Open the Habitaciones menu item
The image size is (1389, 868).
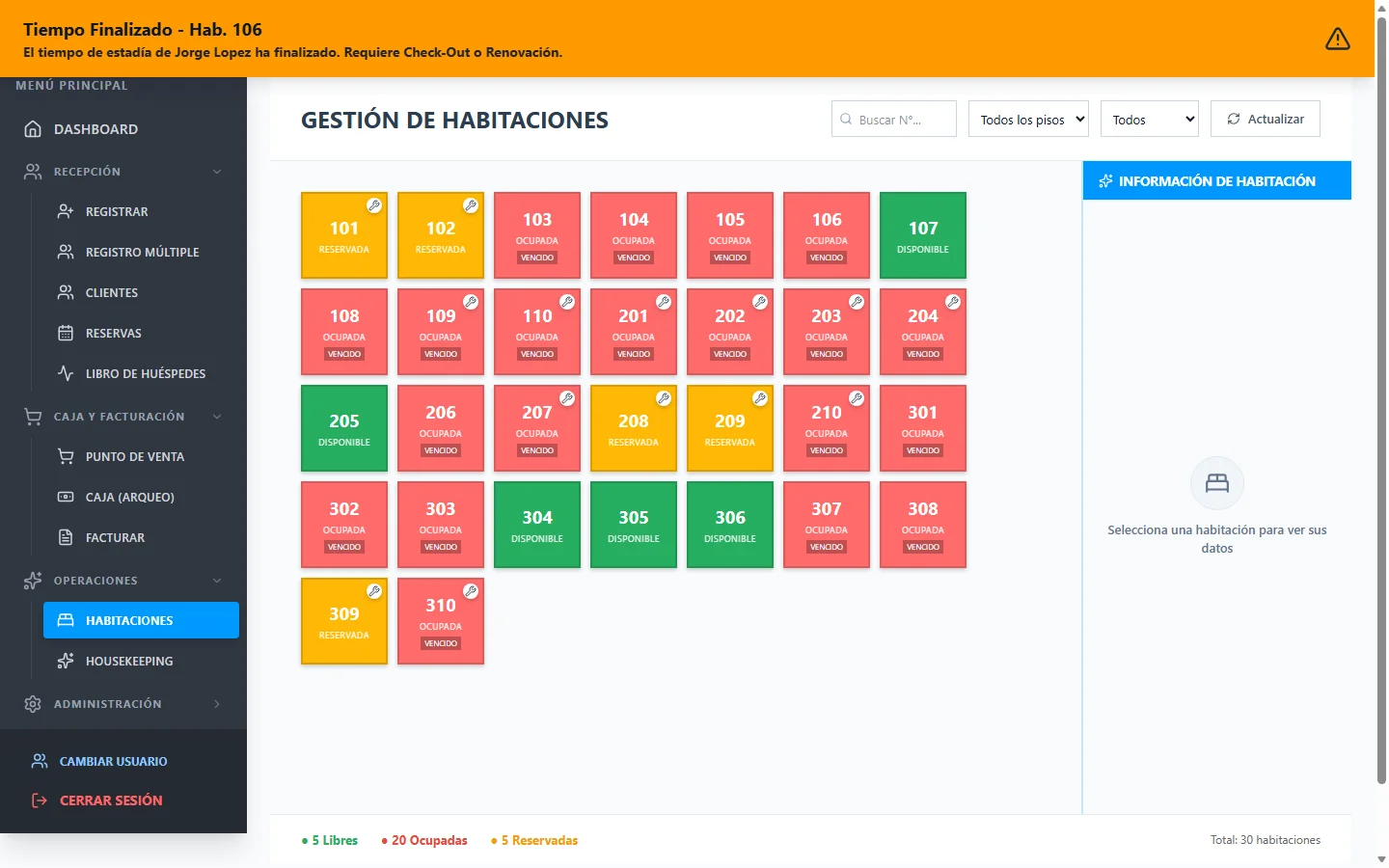click(141, 620)
